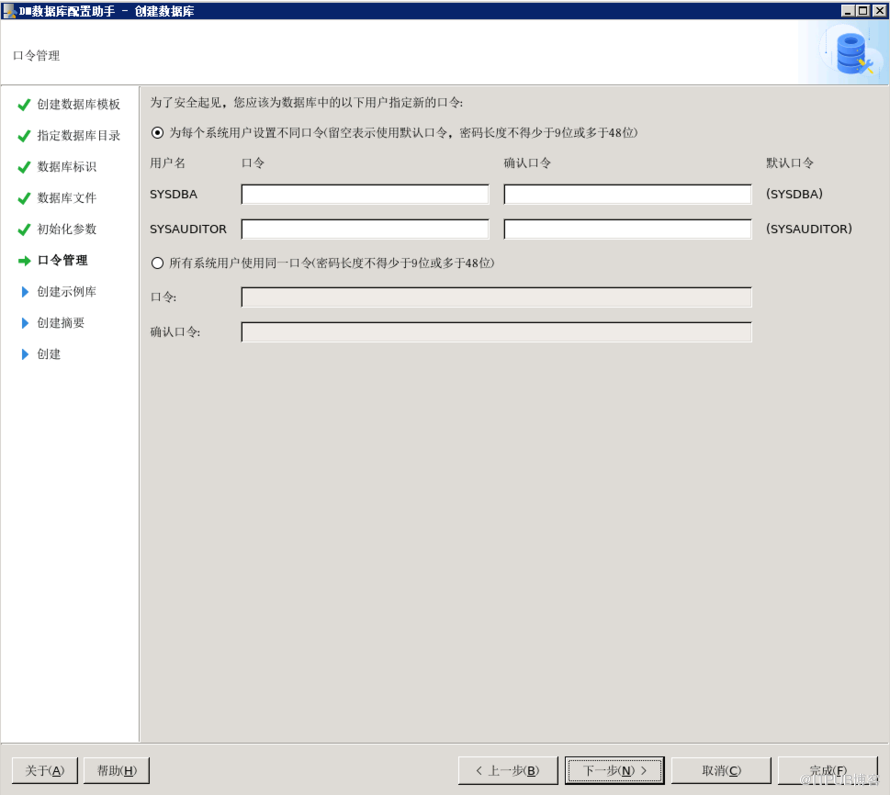Click the 口令管理 page heading
The width and height of the screenshot is (890, 795).
point(36,56)
